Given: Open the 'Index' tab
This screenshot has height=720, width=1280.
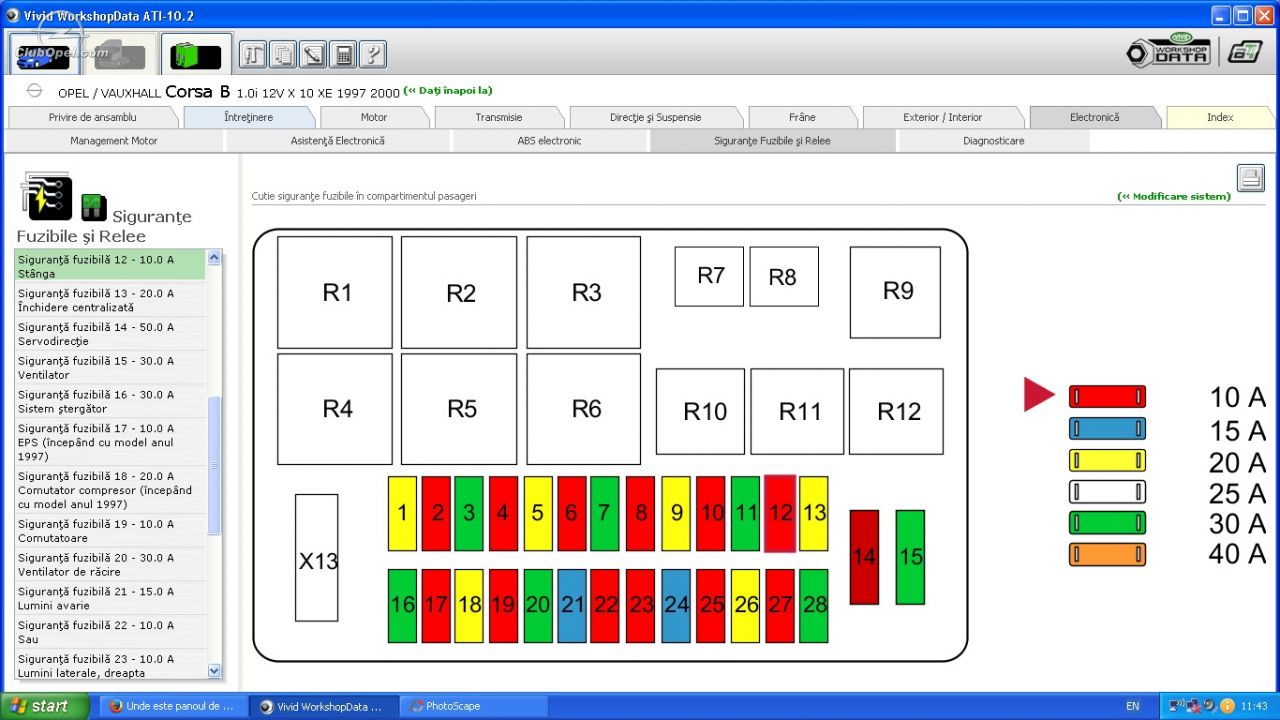Looking at the screenshot, I should (x=1220, y=118).
